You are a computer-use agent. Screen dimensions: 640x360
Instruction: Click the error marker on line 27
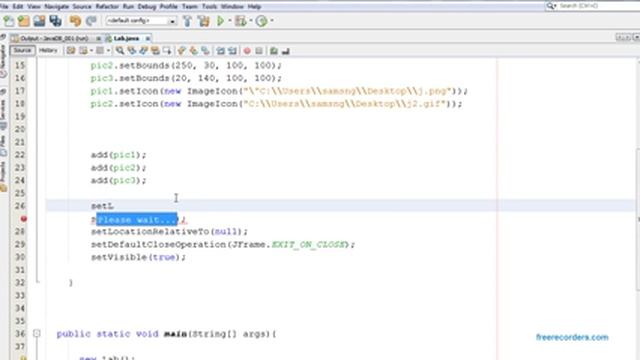pyautogui.click(x=24, y=219)
